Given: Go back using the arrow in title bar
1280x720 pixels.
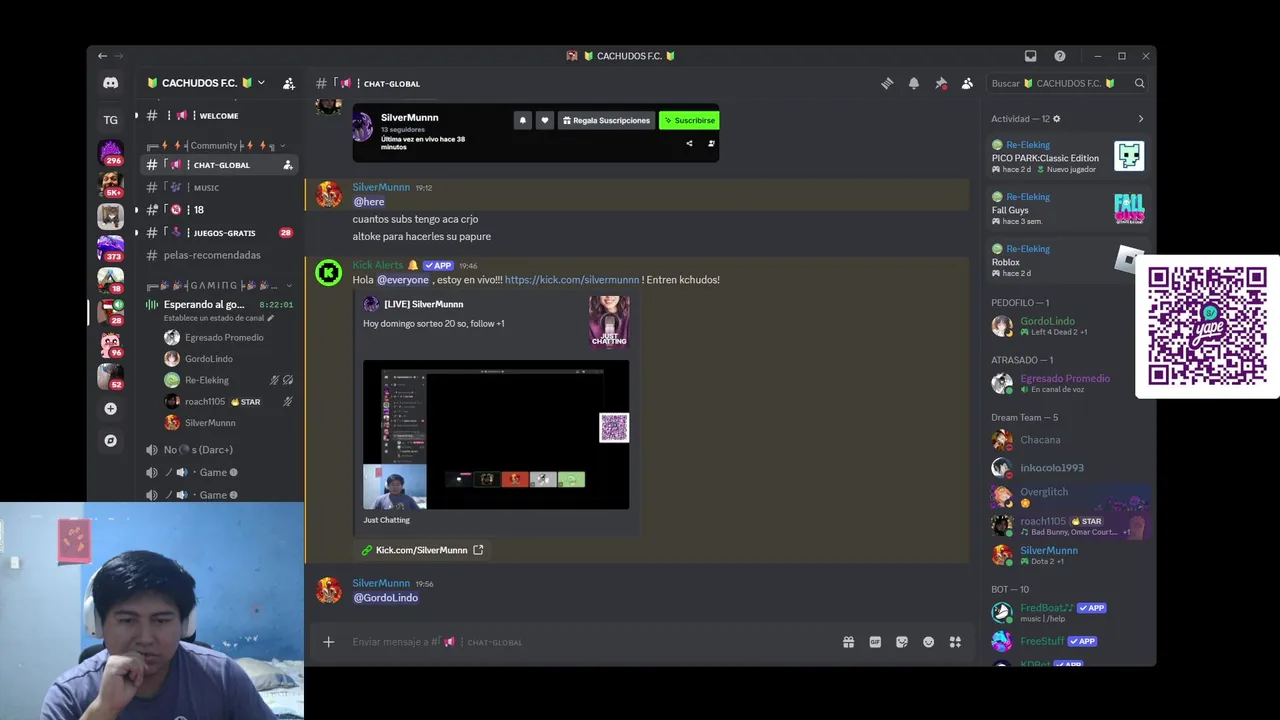Looking at the screenshot, I should 102,56.
